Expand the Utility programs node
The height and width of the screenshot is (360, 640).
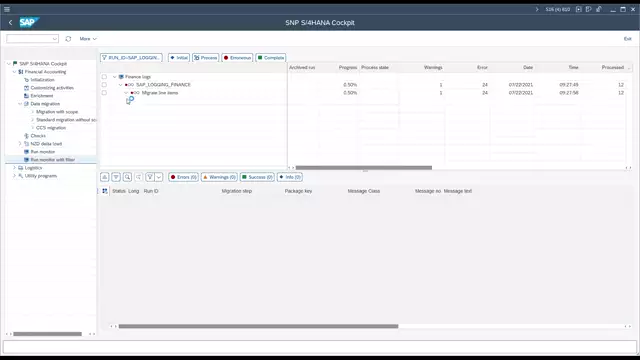[14, 176]
